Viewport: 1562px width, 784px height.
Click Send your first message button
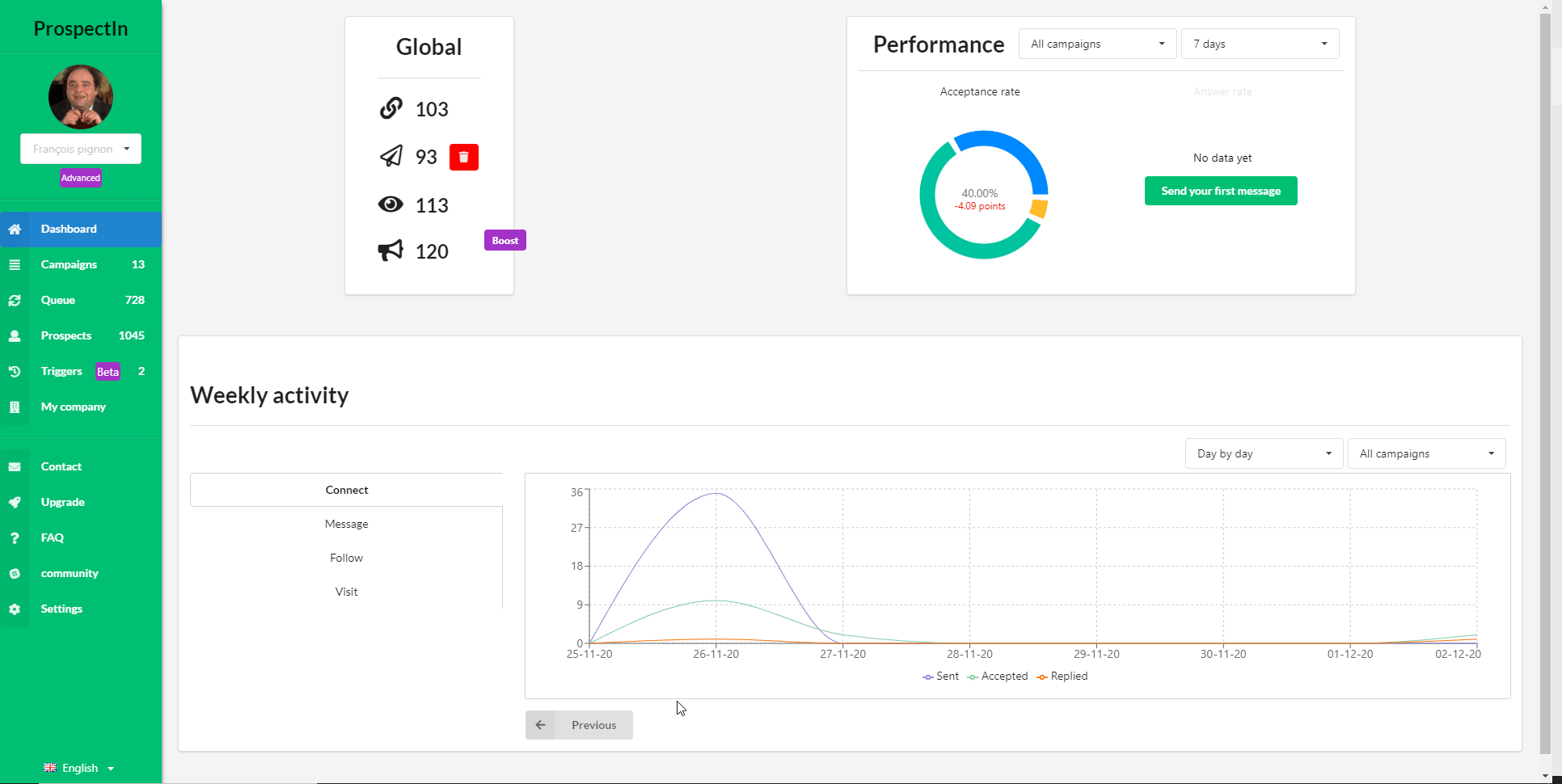[1221, 191]
